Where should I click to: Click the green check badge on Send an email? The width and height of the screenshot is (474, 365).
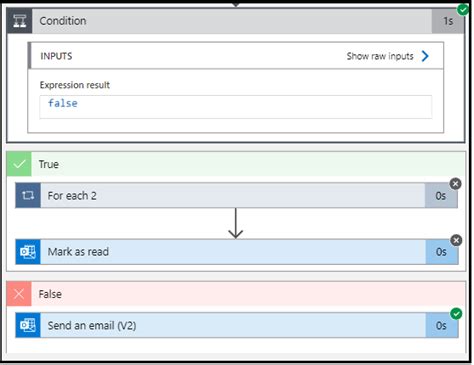(x=456, y=314)
